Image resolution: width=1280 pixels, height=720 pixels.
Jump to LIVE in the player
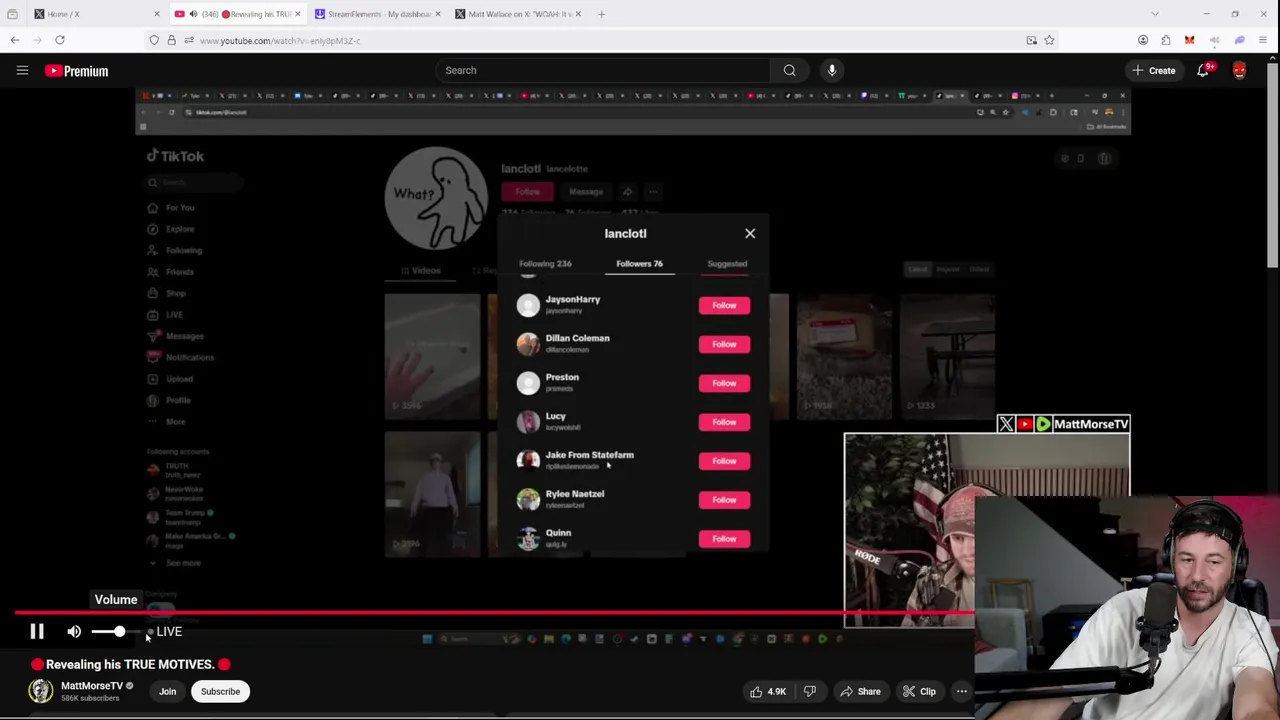point(165,631)
